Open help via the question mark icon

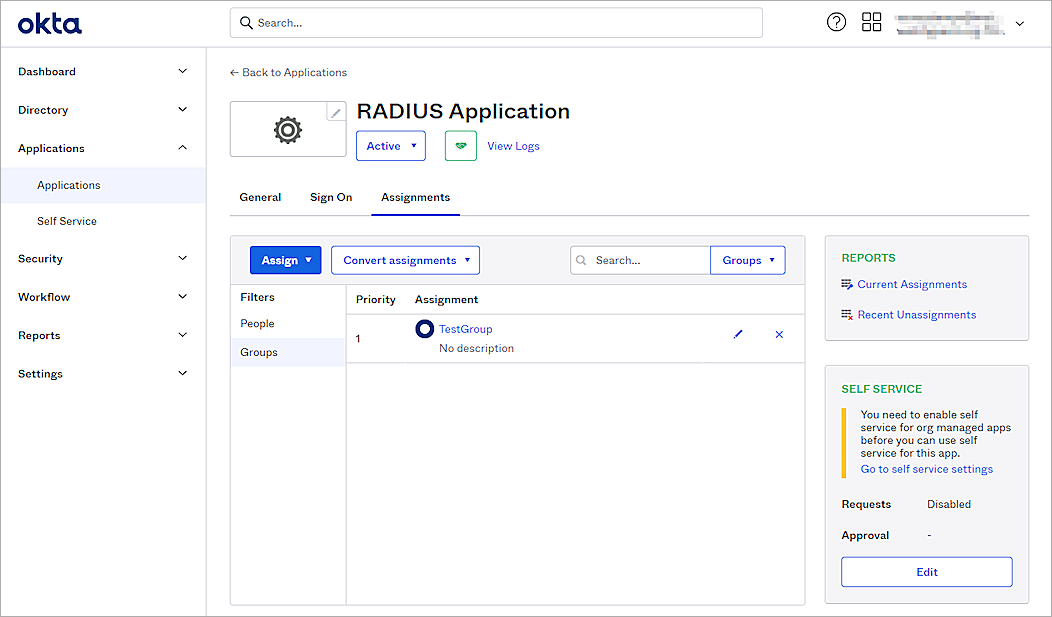[836, 21]
